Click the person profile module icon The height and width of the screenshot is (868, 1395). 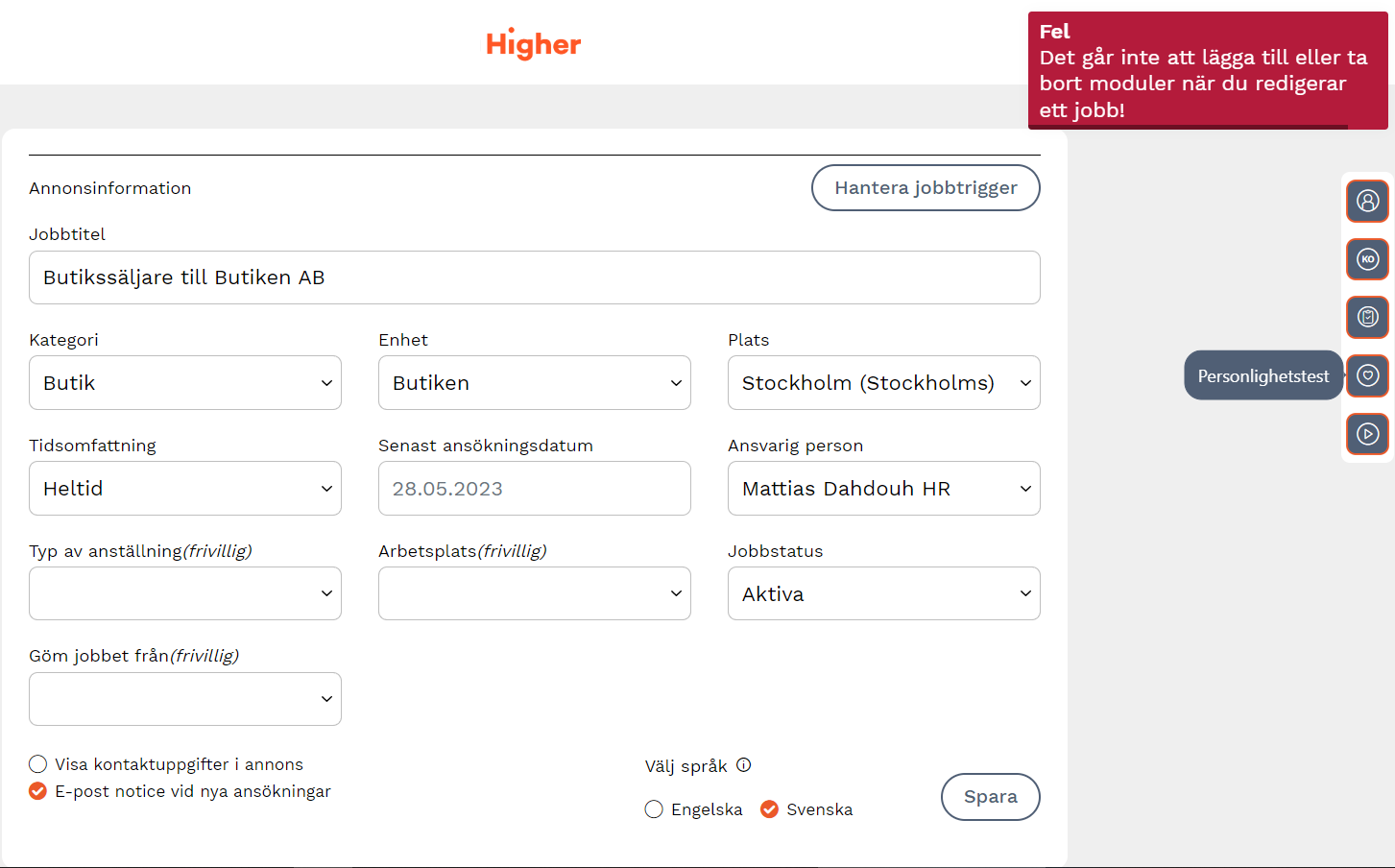pyautogui.click(x=1367, y=201)
